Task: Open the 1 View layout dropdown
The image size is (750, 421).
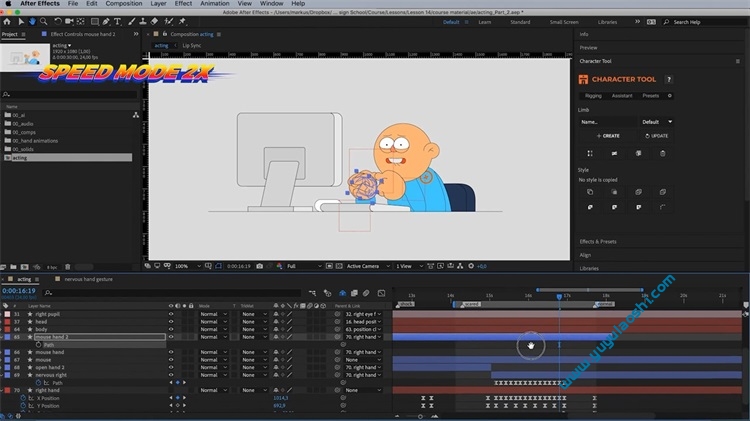Action: click(x=409, y=266)
